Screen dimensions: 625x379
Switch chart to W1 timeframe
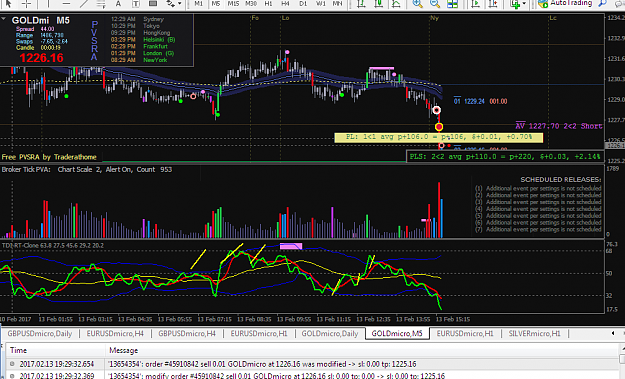320,4
